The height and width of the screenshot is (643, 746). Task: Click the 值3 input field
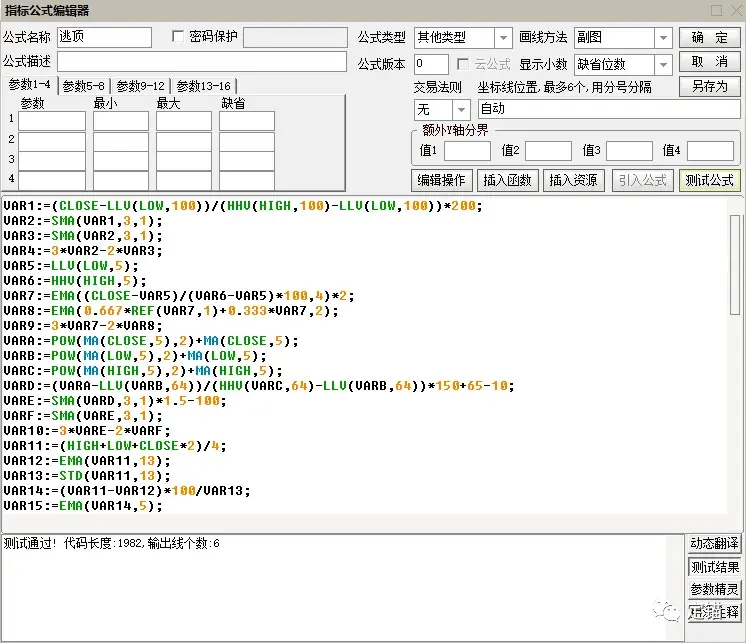[629, 151]
